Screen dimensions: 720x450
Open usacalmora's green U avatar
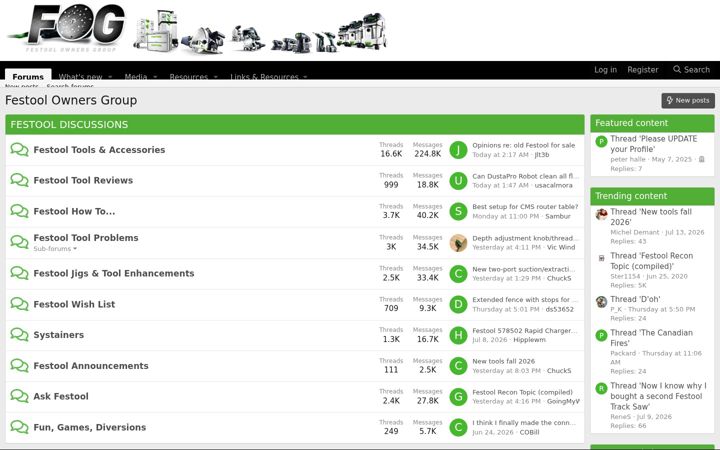click(x=458, y=181)
